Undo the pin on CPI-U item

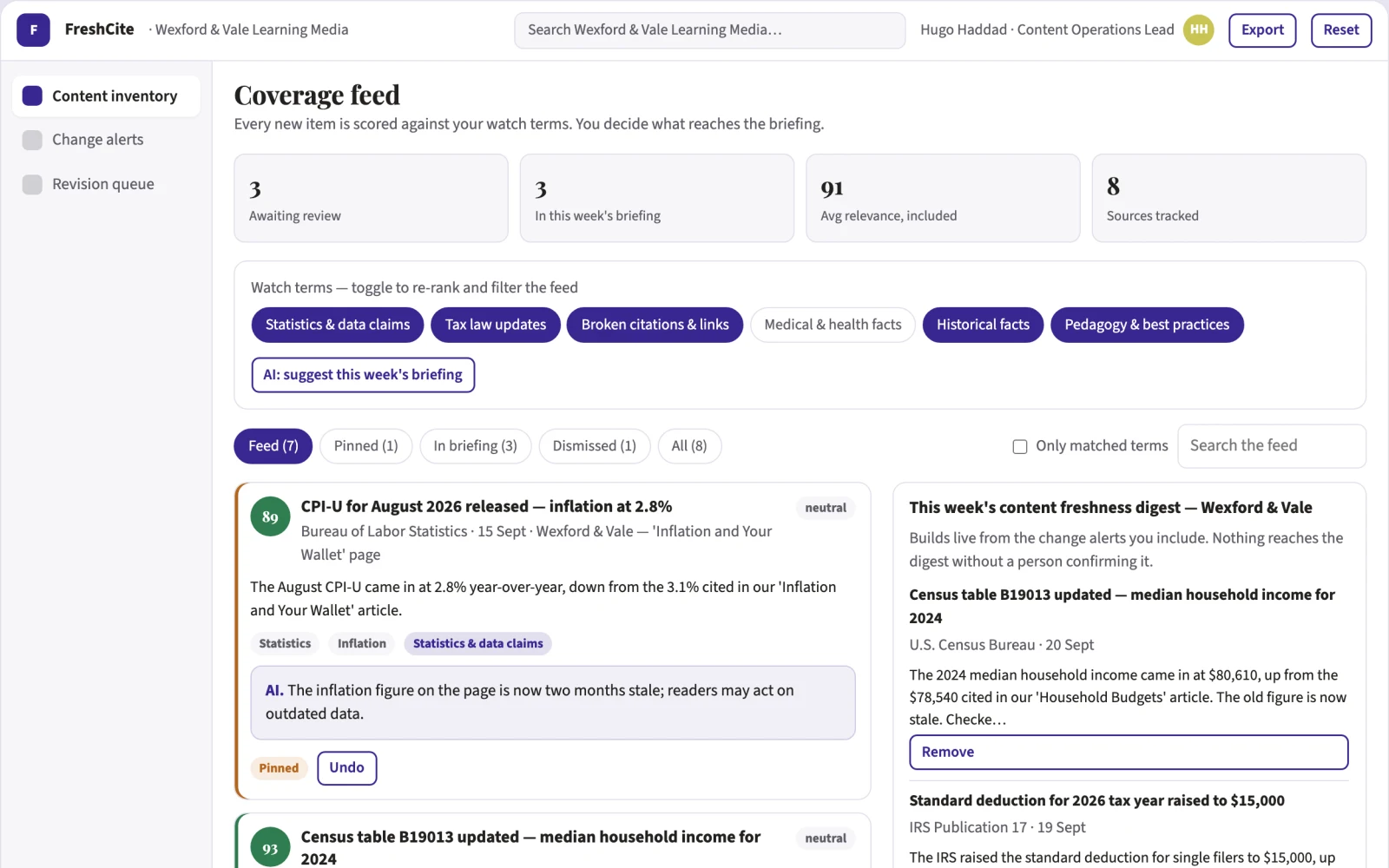(346, 768)
